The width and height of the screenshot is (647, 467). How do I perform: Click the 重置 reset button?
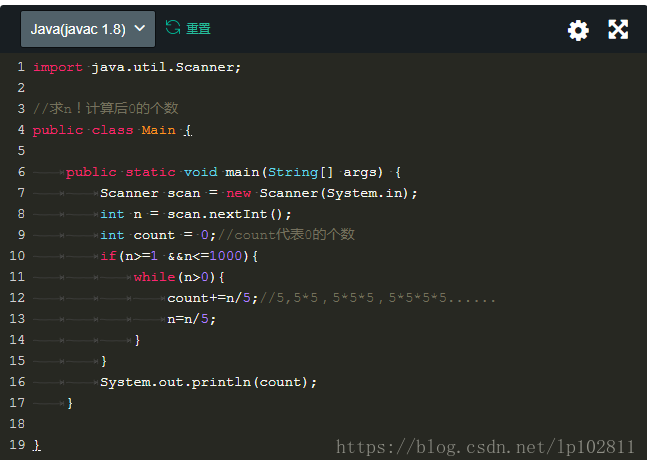[x=198, y=28]
